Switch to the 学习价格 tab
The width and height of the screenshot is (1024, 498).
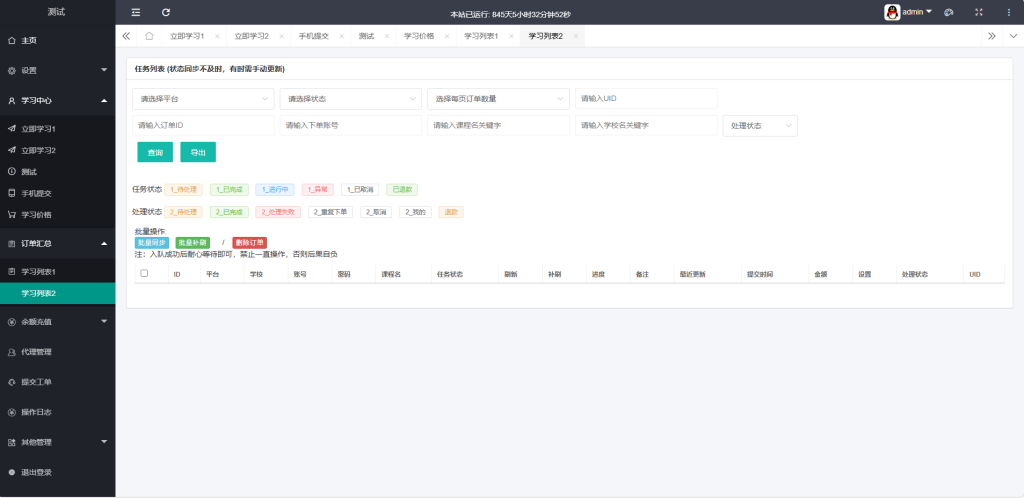coord(419,36)
